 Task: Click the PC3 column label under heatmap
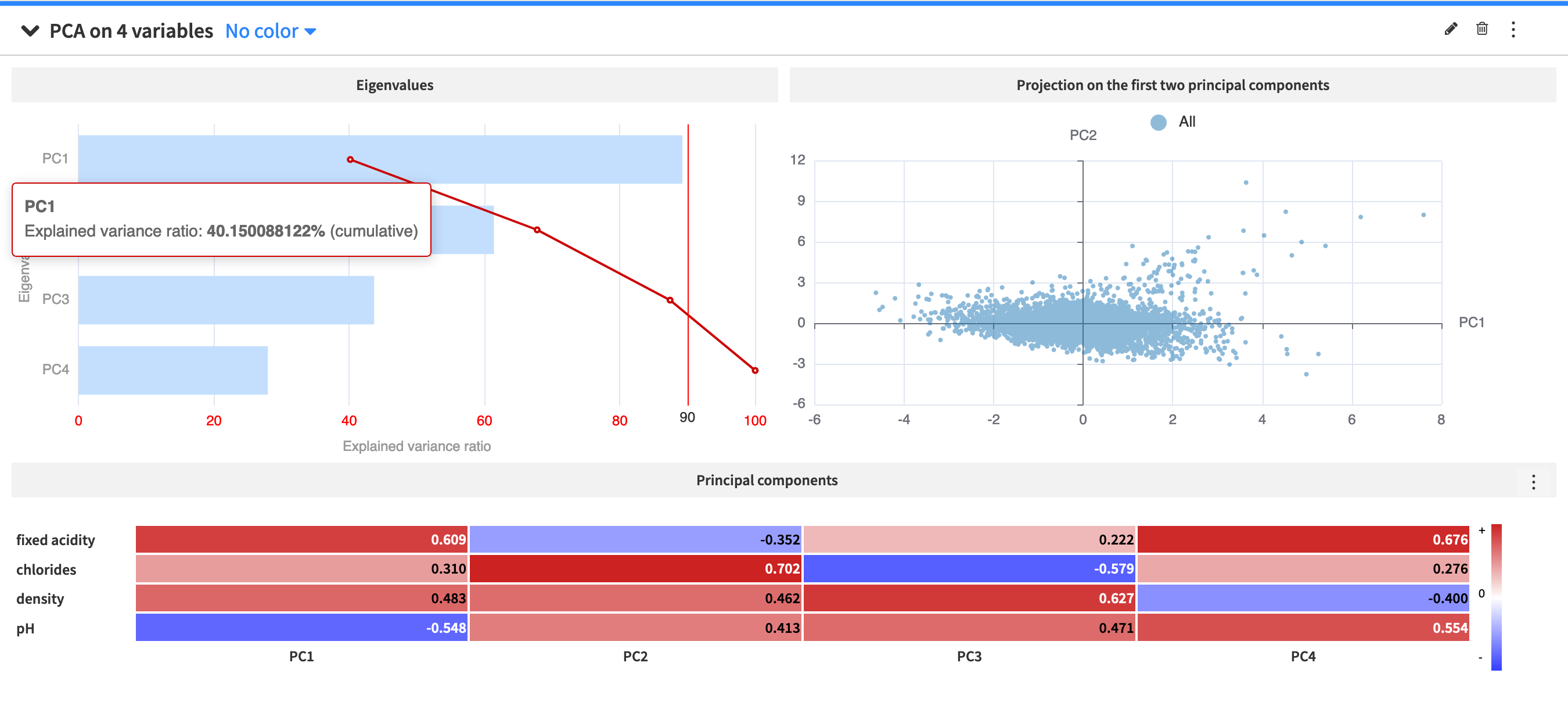(969, 656)
